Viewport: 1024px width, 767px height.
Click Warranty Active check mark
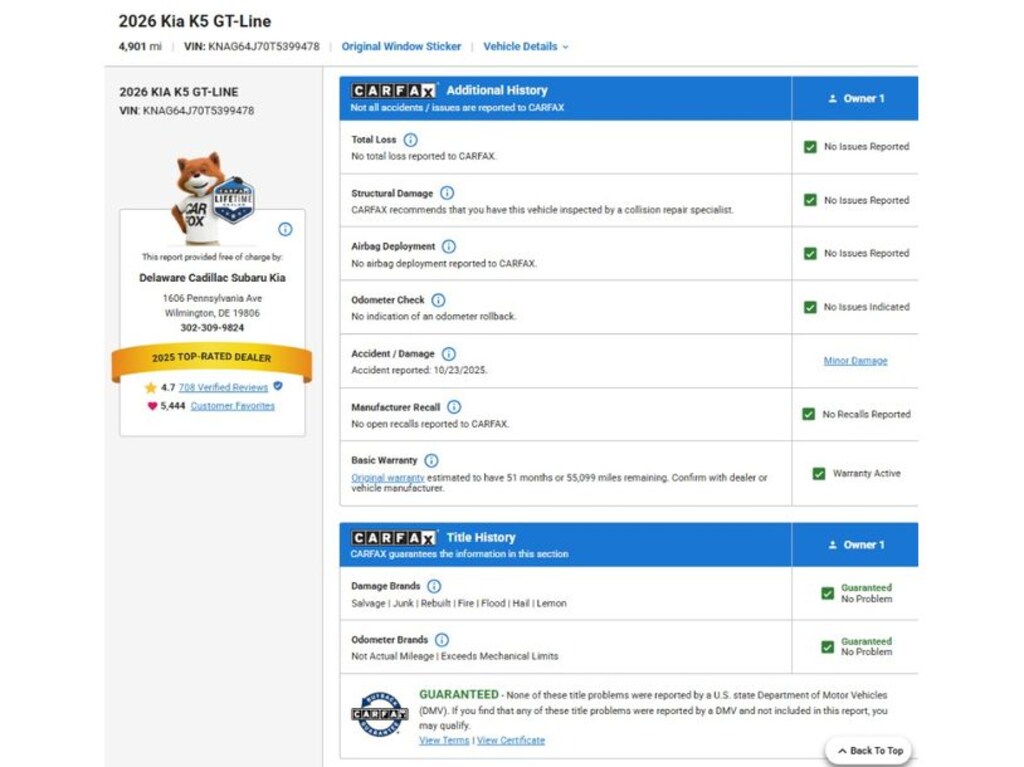coord(819,474)
